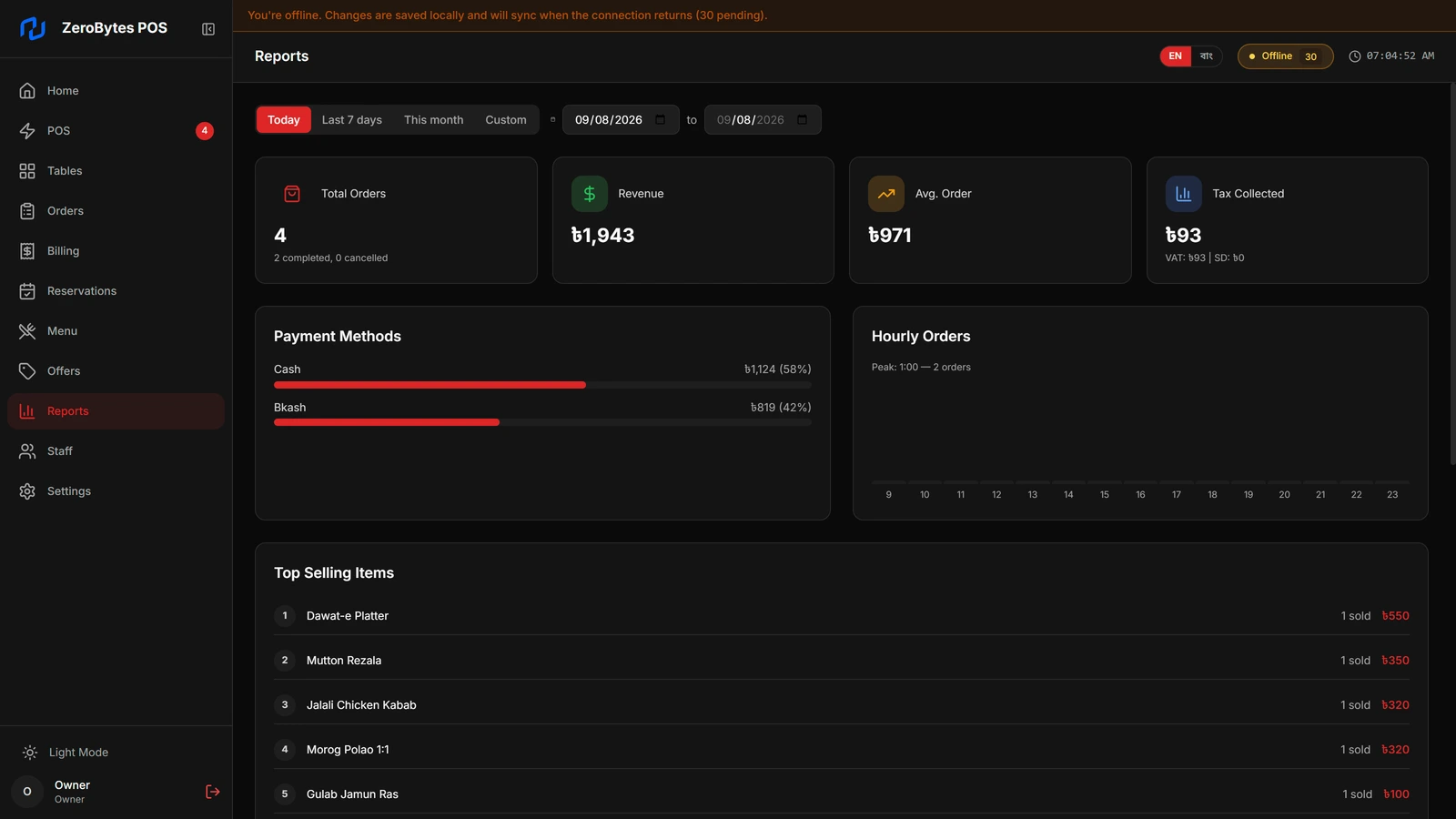Screen dimensions: 1456x819
Task: Open the POS page in the sidebar
Action: point(116,131)
